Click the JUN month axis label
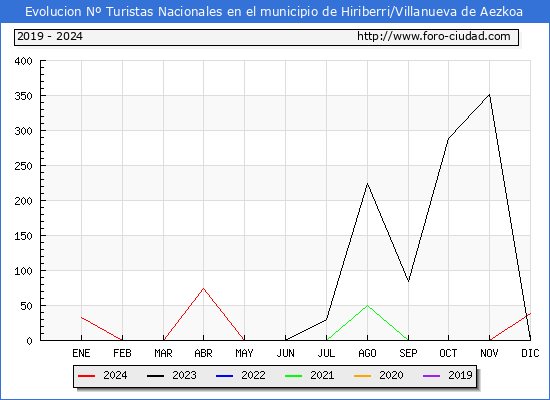Image resolution: width=550 pixels, height=400 pixels. pos(286,353)
